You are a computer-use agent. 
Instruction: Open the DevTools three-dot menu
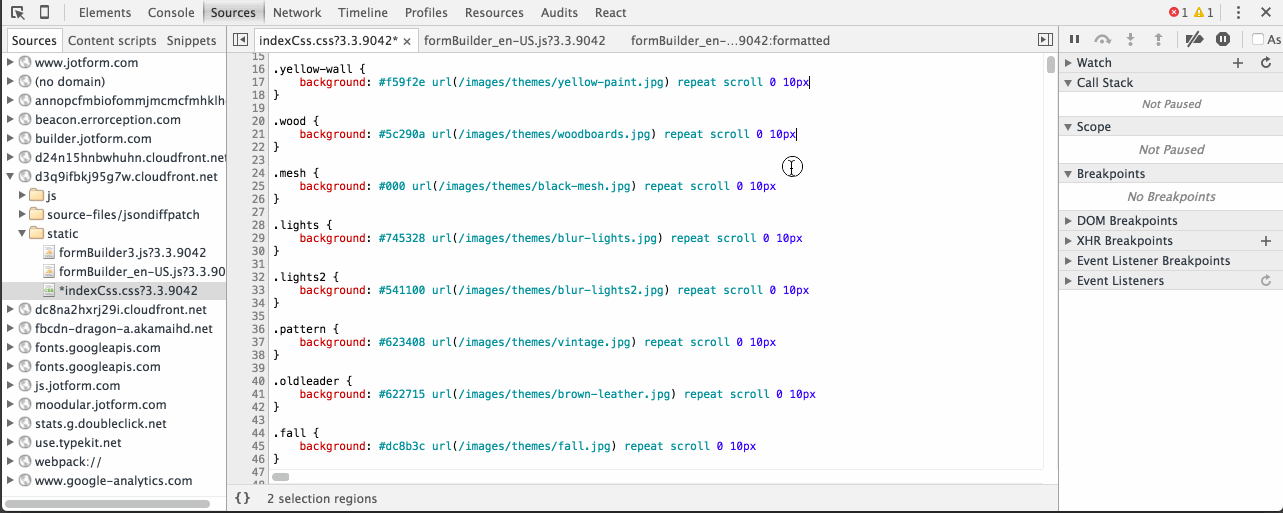pyautogui.click(x=1238, y=13)
